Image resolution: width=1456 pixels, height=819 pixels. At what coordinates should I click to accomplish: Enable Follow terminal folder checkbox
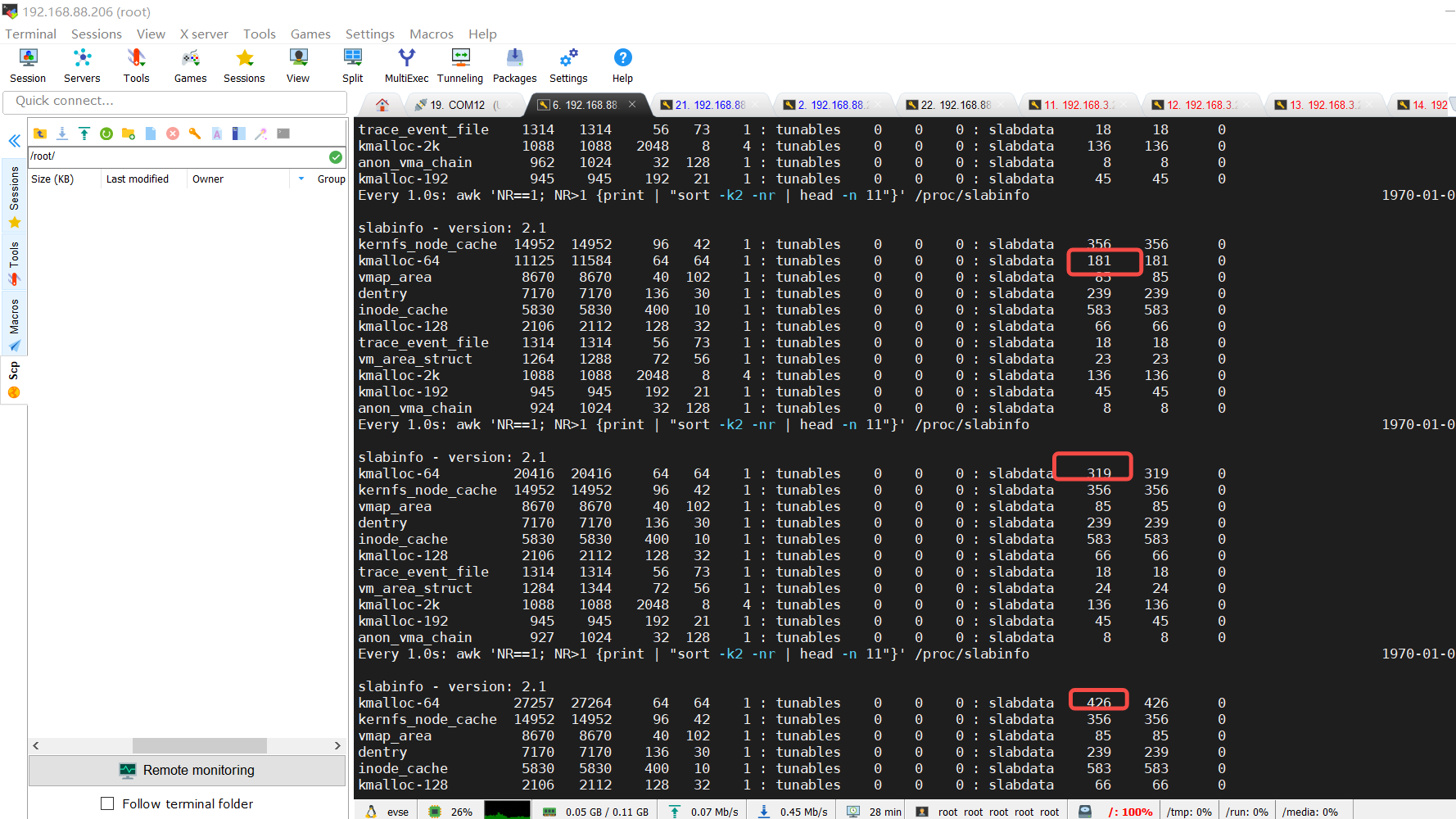point(107,803)
